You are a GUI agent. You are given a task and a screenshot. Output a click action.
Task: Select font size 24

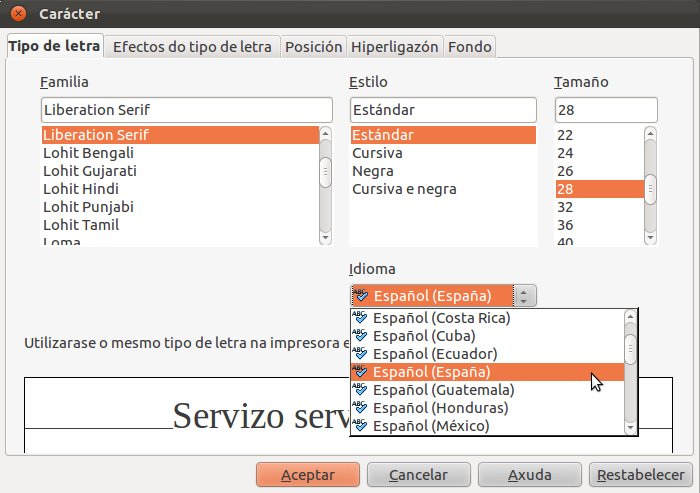(x=600, y=153)
